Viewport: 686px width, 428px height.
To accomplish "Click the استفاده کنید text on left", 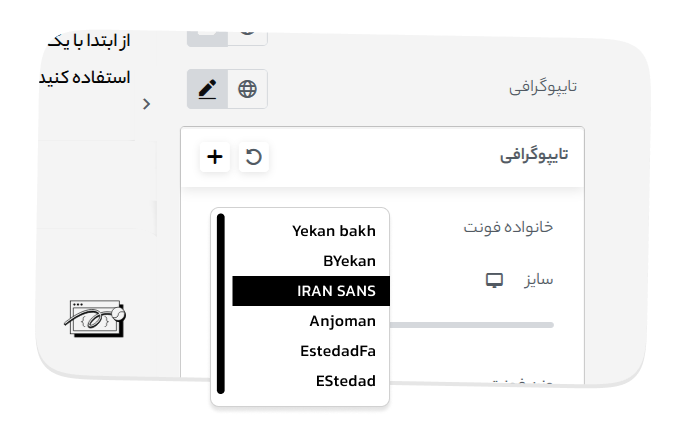I will click(x=88, y=77).
